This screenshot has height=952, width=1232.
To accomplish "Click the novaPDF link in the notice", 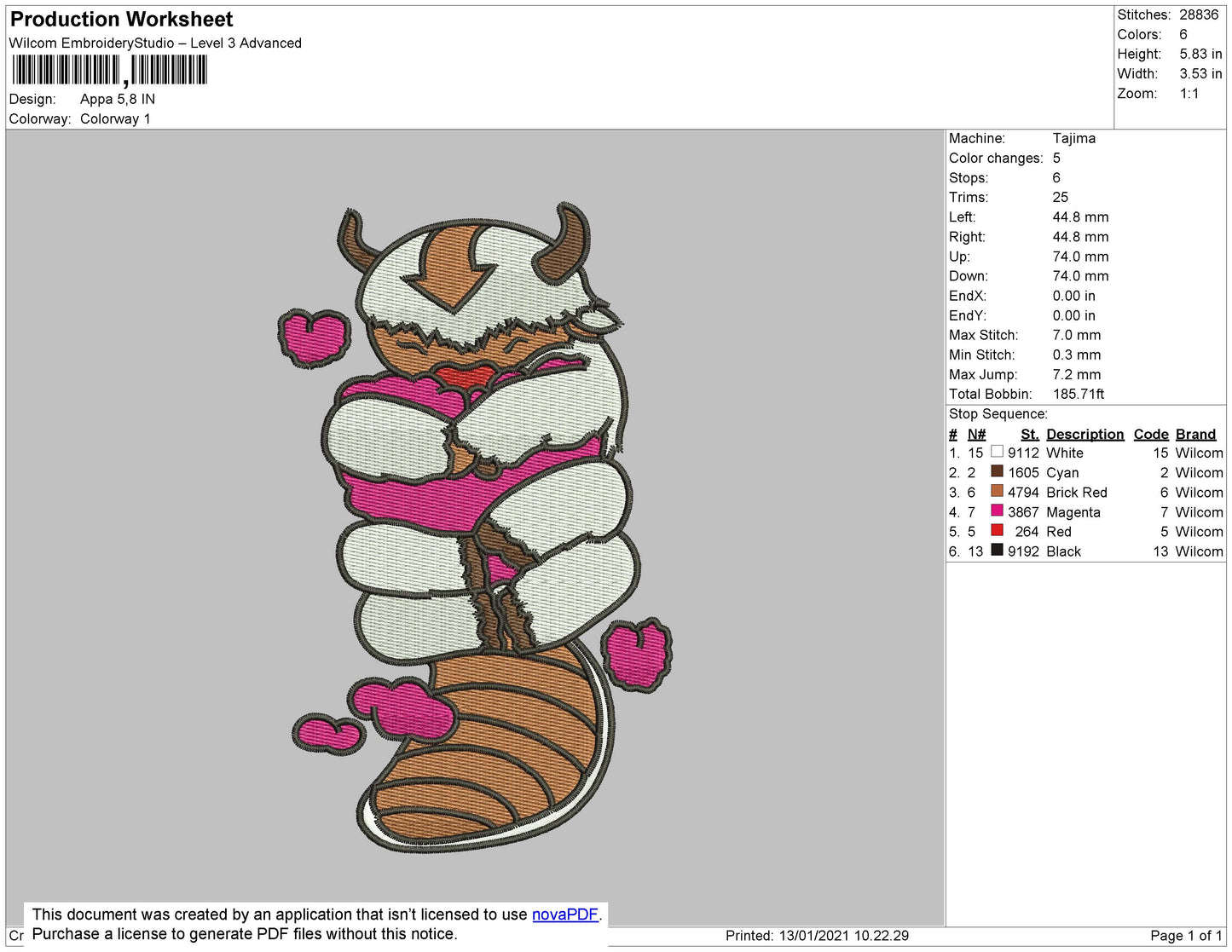I will [565, 914].
